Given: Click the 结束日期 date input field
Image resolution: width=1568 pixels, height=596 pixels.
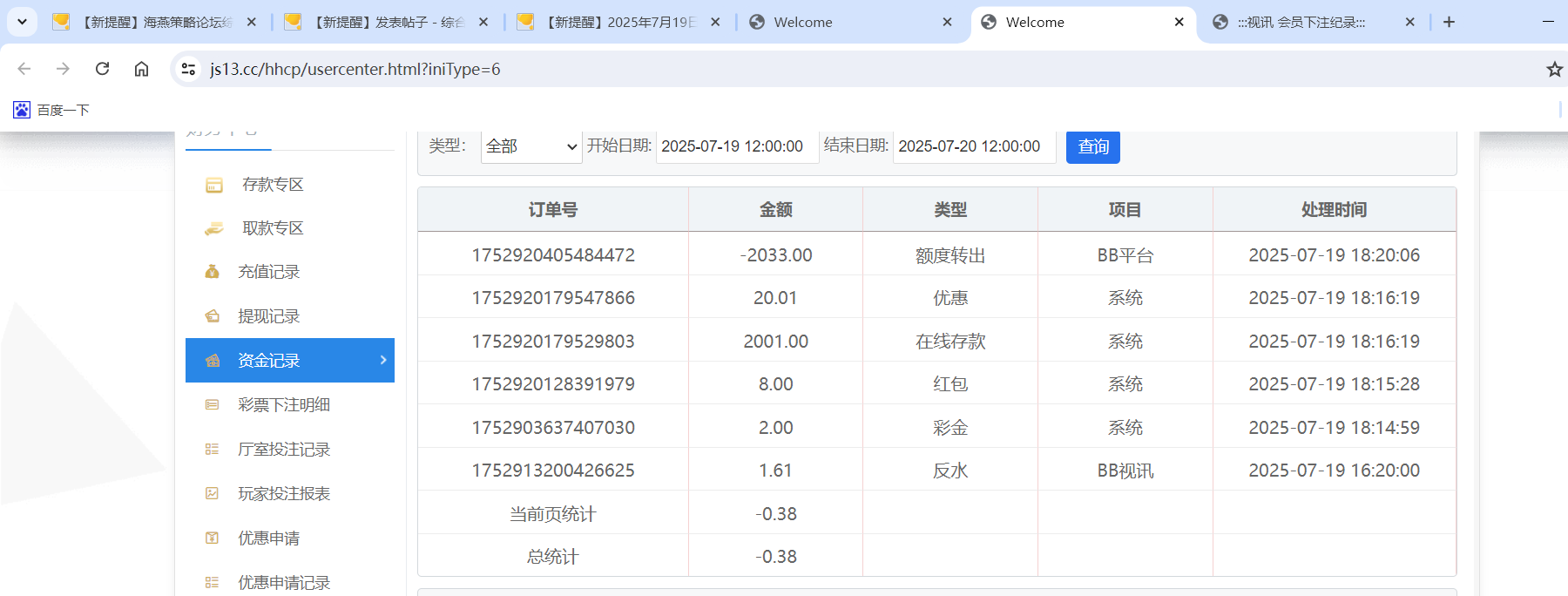Looking at the screenshot, I should 973,146.
